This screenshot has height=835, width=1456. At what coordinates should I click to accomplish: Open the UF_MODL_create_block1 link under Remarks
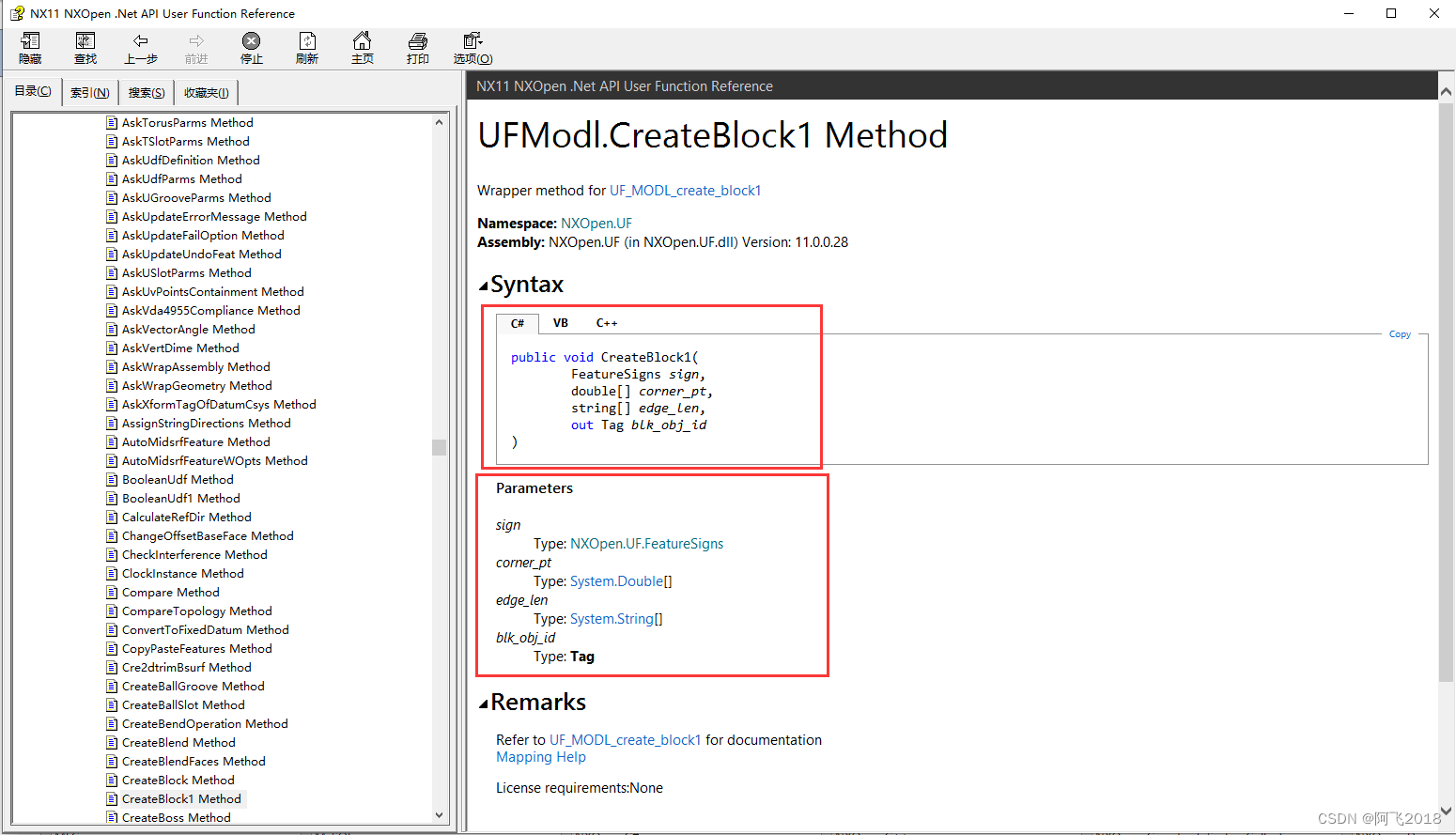pos(626,740)
